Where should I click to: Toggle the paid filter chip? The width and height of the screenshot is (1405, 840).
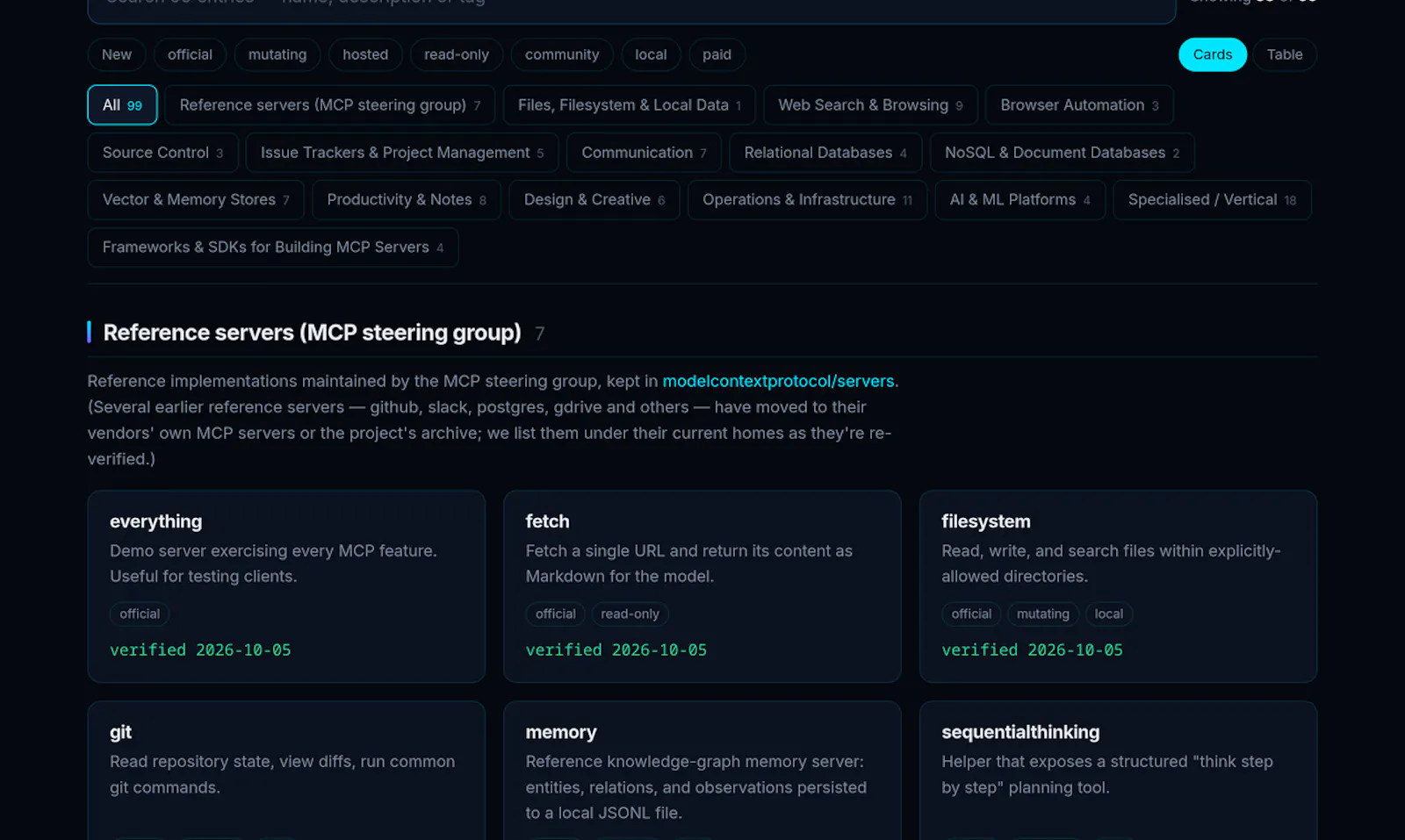pos(717,54)
